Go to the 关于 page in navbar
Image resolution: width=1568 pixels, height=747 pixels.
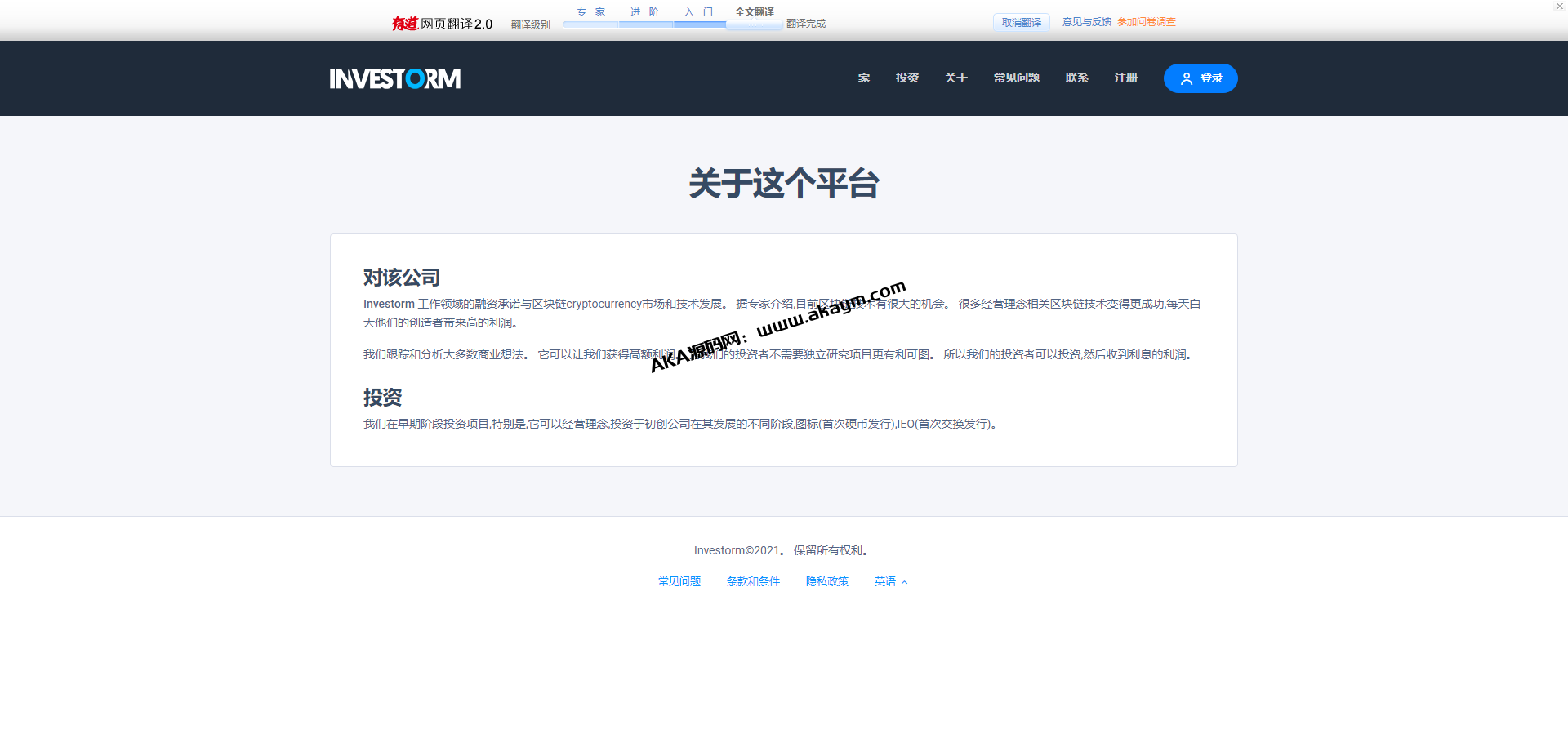pos(955,78)
